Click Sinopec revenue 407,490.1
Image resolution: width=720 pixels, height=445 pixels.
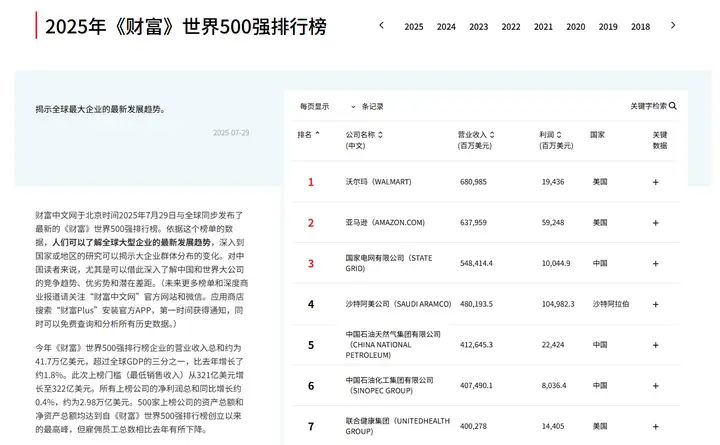pyautogui.click(x=476, y=386)
